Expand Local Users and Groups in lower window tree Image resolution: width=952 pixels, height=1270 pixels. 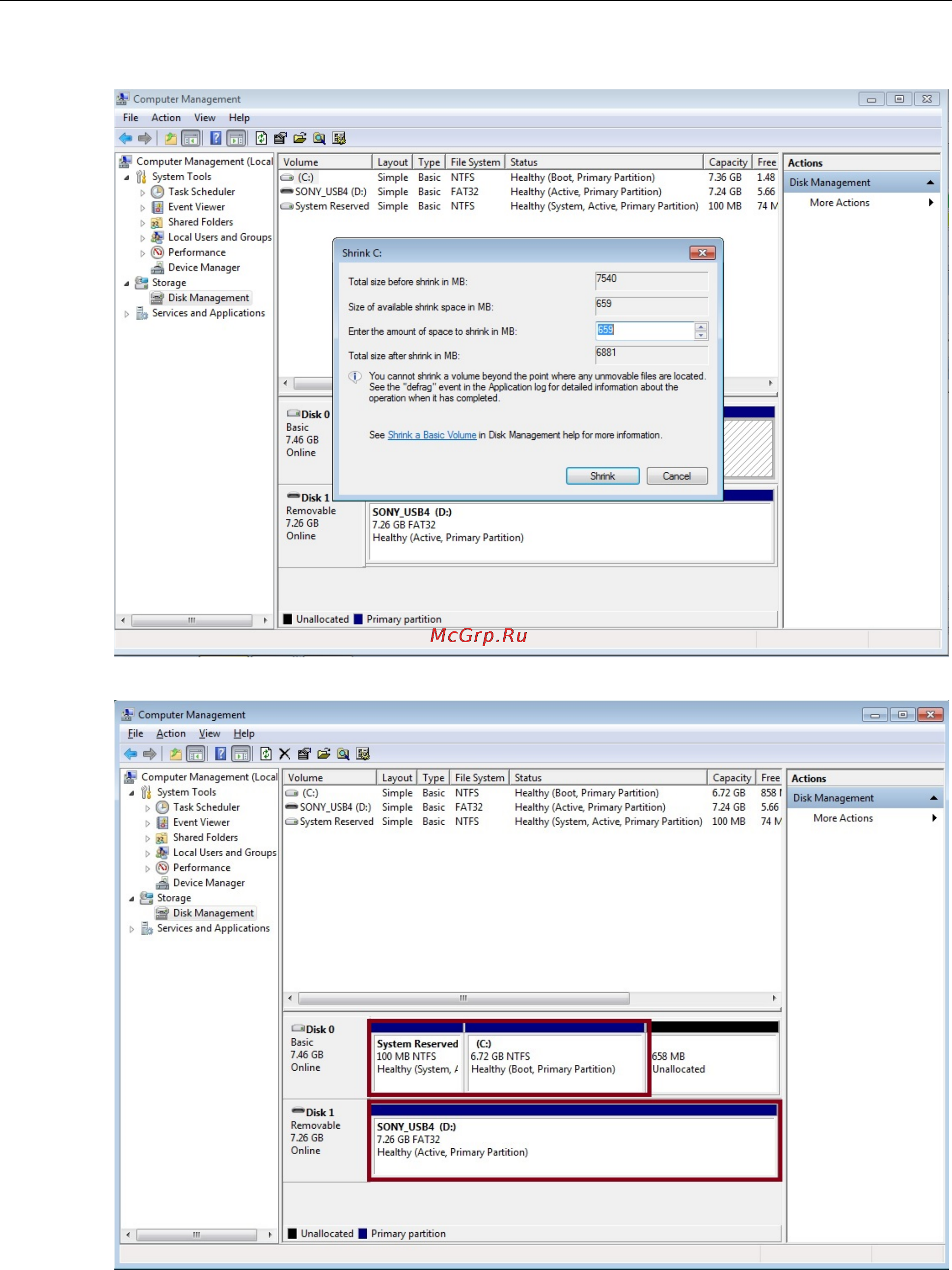pos(148,854)
